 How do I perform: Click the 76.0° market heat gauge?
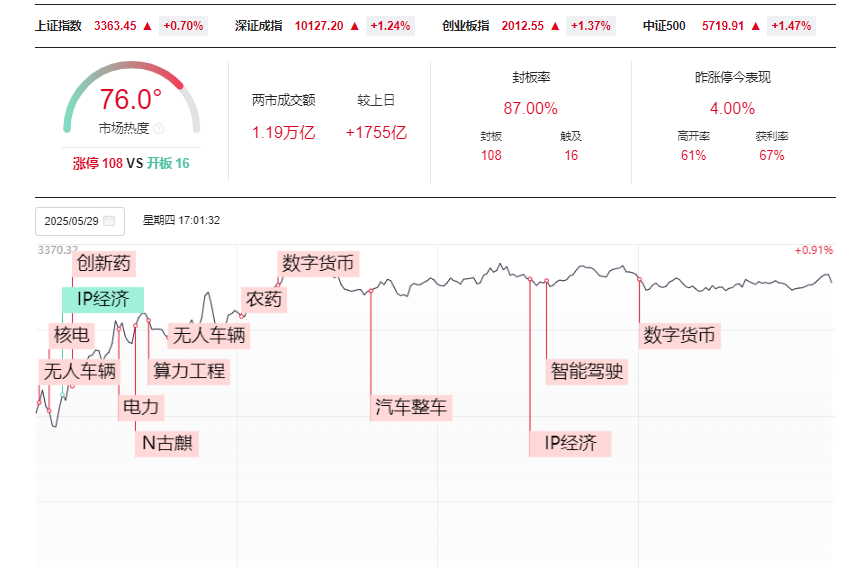click(131, 100)
